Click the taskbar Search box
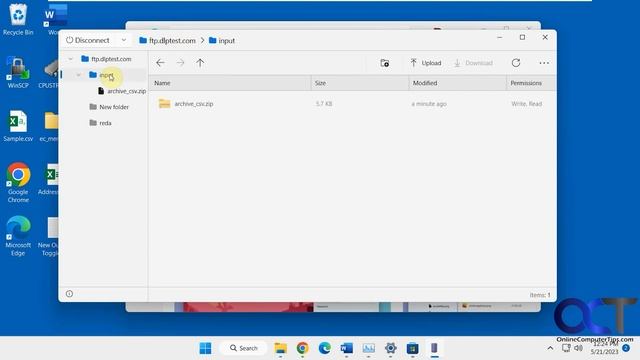Viewport: 640px width, 360px height. [243, 348]
